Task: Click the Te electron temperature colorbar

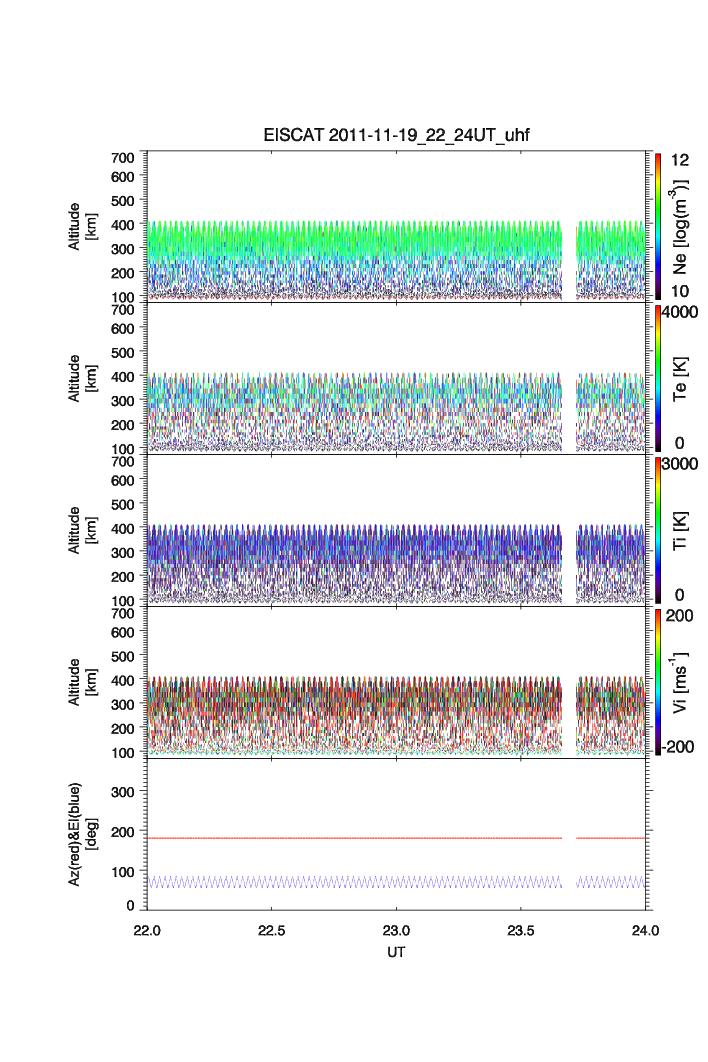Action: click(x=657, y=378)
